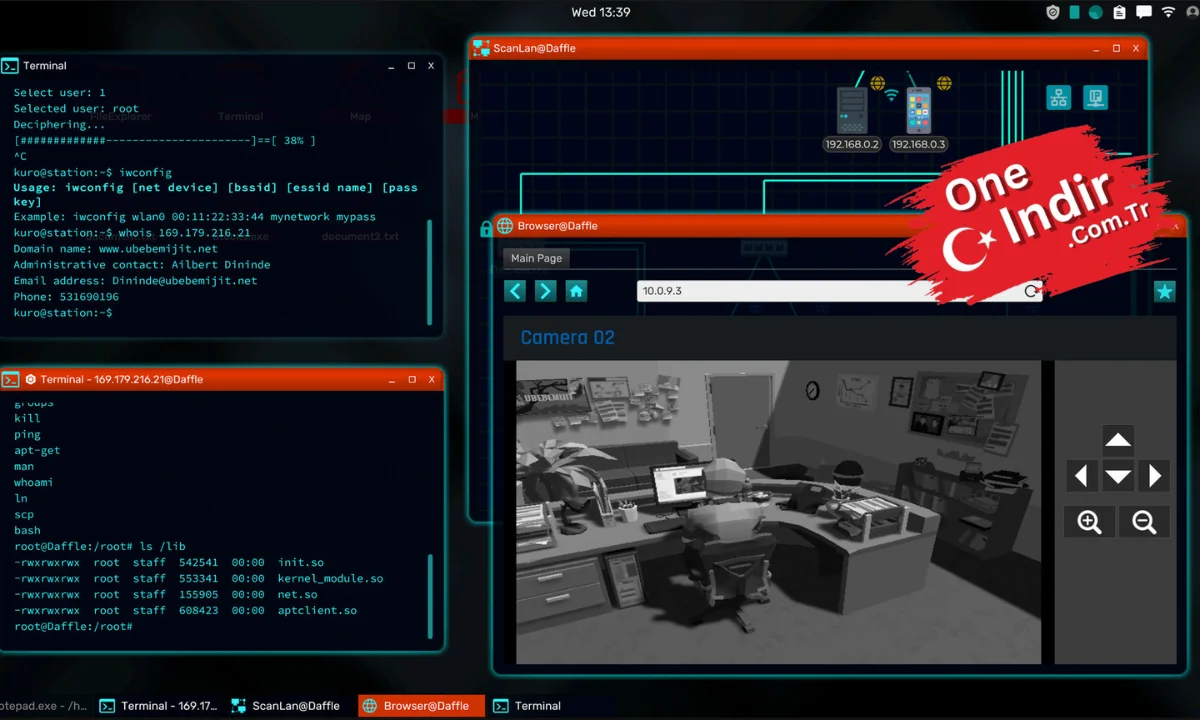Minimize the local Terminal window
Viewport: 1200px width, 720px height.
pyautogui.click(x=391, y=66)
